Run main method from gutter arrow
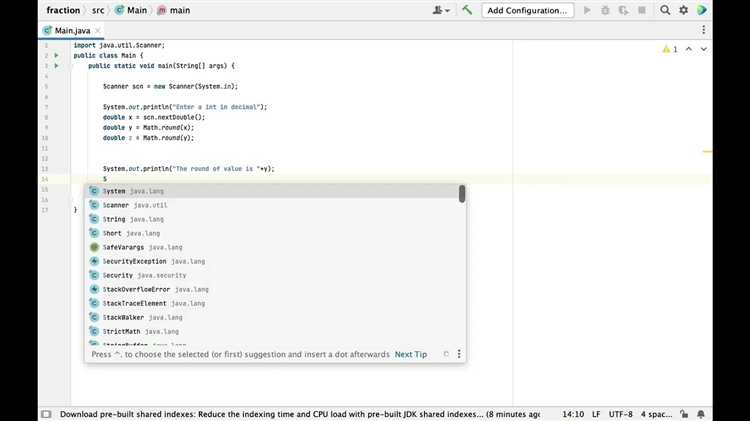Screen dimensions: 750x421 [x=56, y=66]
